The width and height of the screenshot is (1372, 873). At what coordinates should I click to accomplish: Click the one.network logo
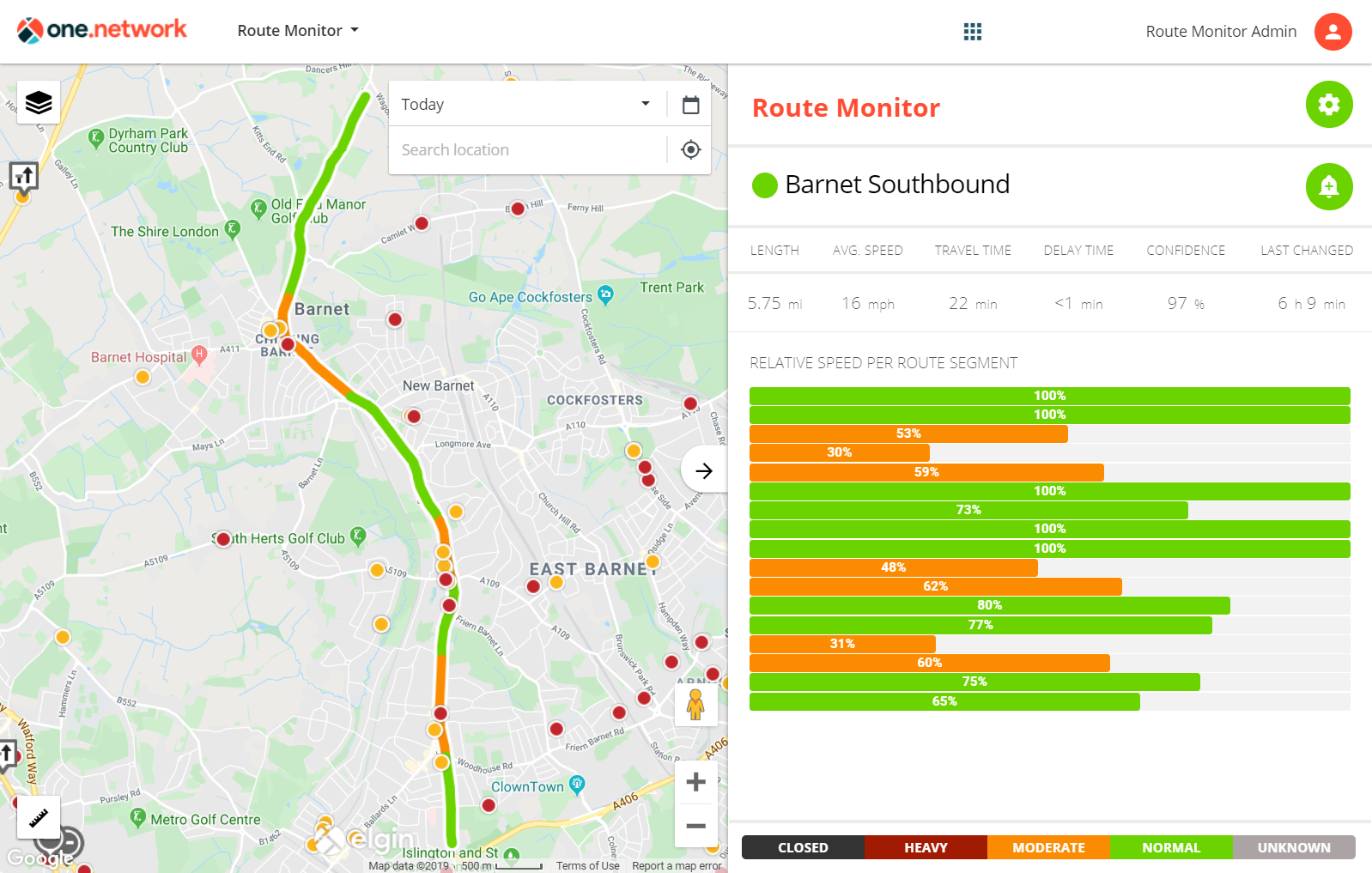(102, 30)
